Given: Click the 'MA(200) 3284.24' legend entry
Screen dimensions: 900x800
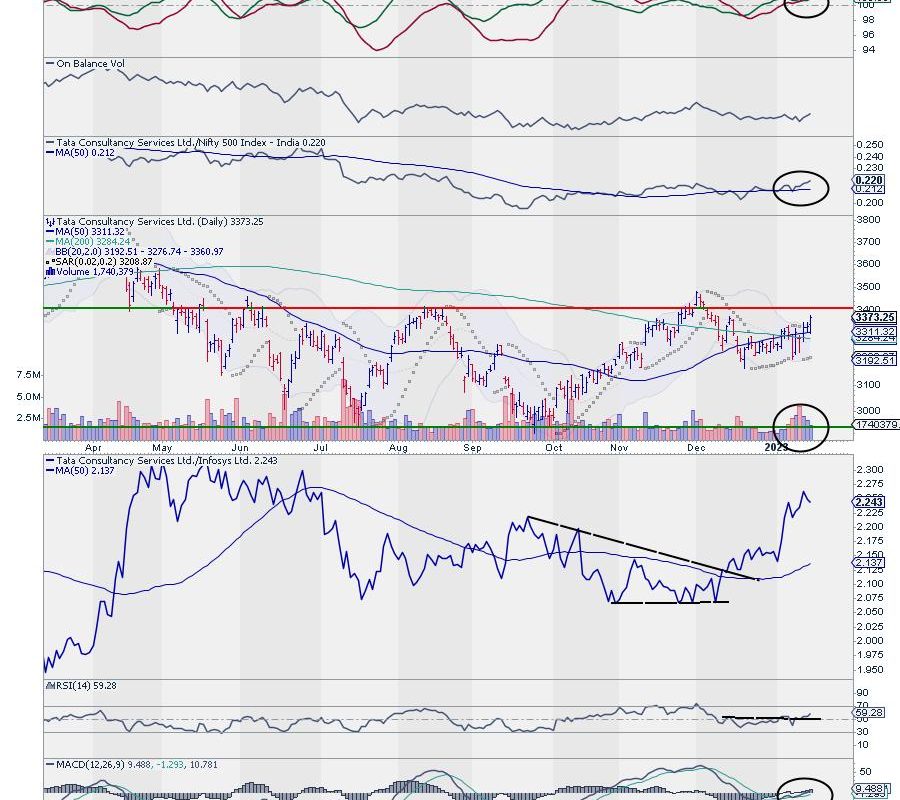Looking at the screenshot, I should [92, 242].
